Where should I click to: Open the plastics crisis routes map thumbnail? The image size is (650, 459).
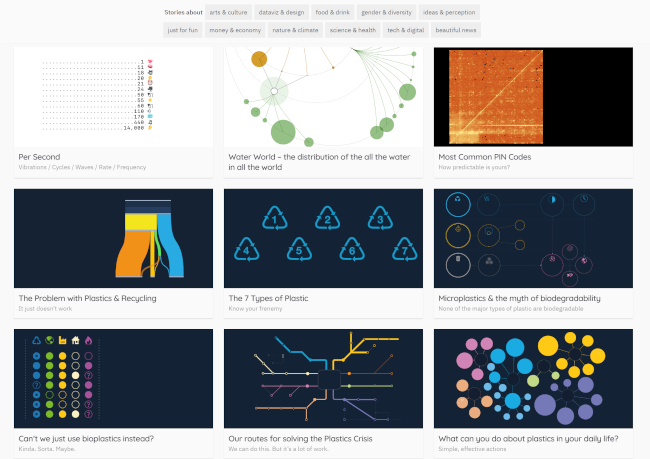(x=323, y=378)
